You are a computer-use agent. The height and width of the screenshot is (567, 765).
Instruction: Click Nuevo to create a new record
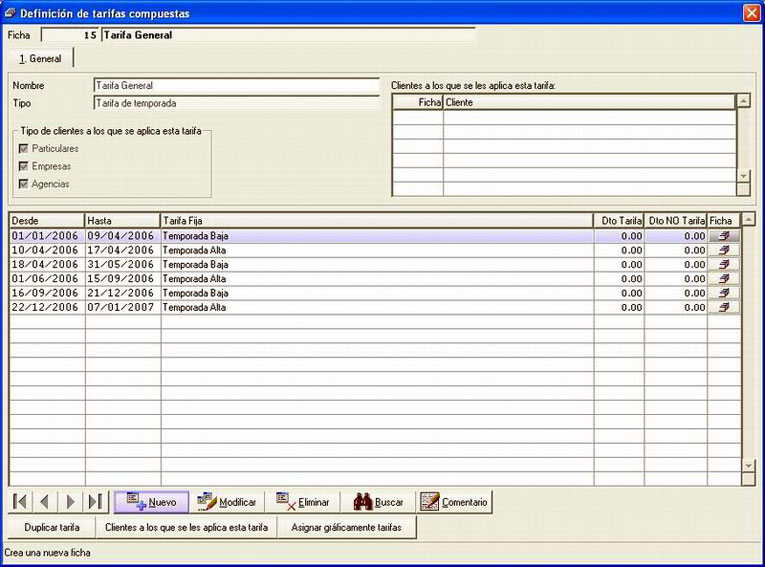pyautogui.click(x=151, y=502)
